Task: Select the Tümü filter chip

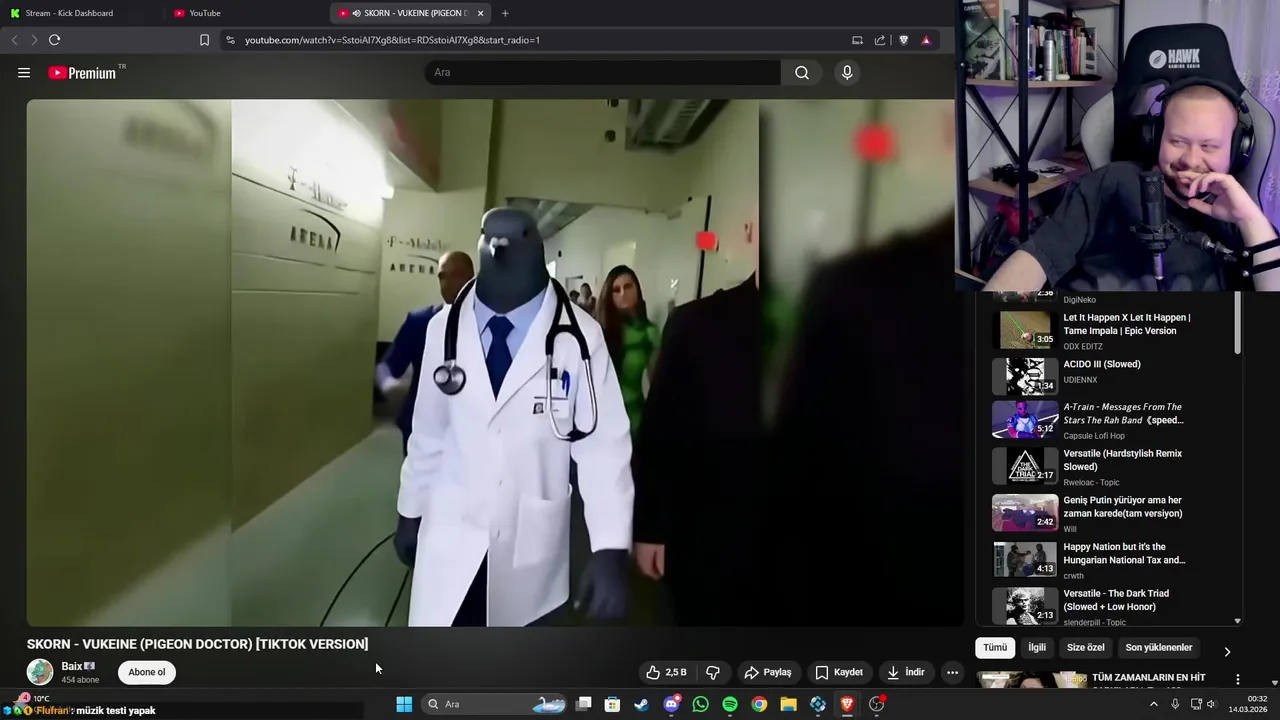Action: [x=995, y=647]
